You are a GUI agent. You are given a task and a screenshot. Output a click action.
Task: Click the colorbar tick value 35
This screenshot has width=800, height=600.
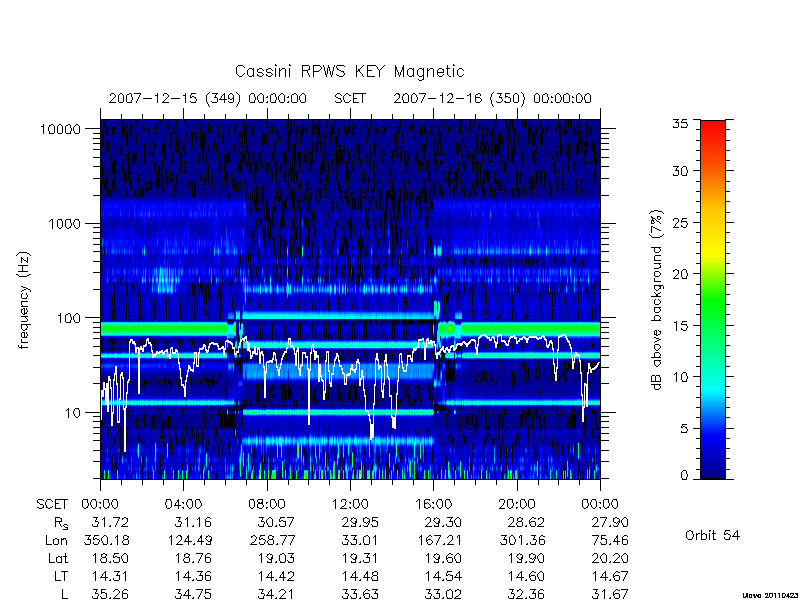click(x=680, y=124)
